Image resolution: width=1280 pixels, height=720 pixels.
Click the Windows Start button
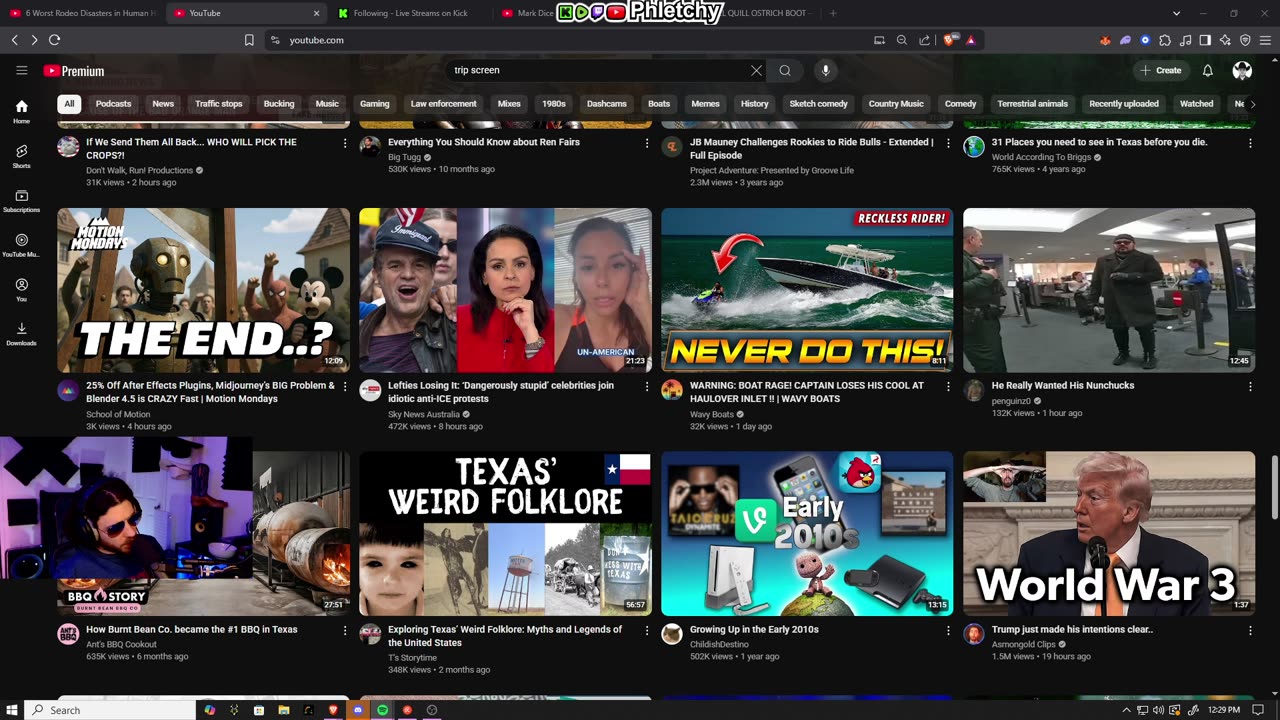pyautogui.click(x=12, y=710)
